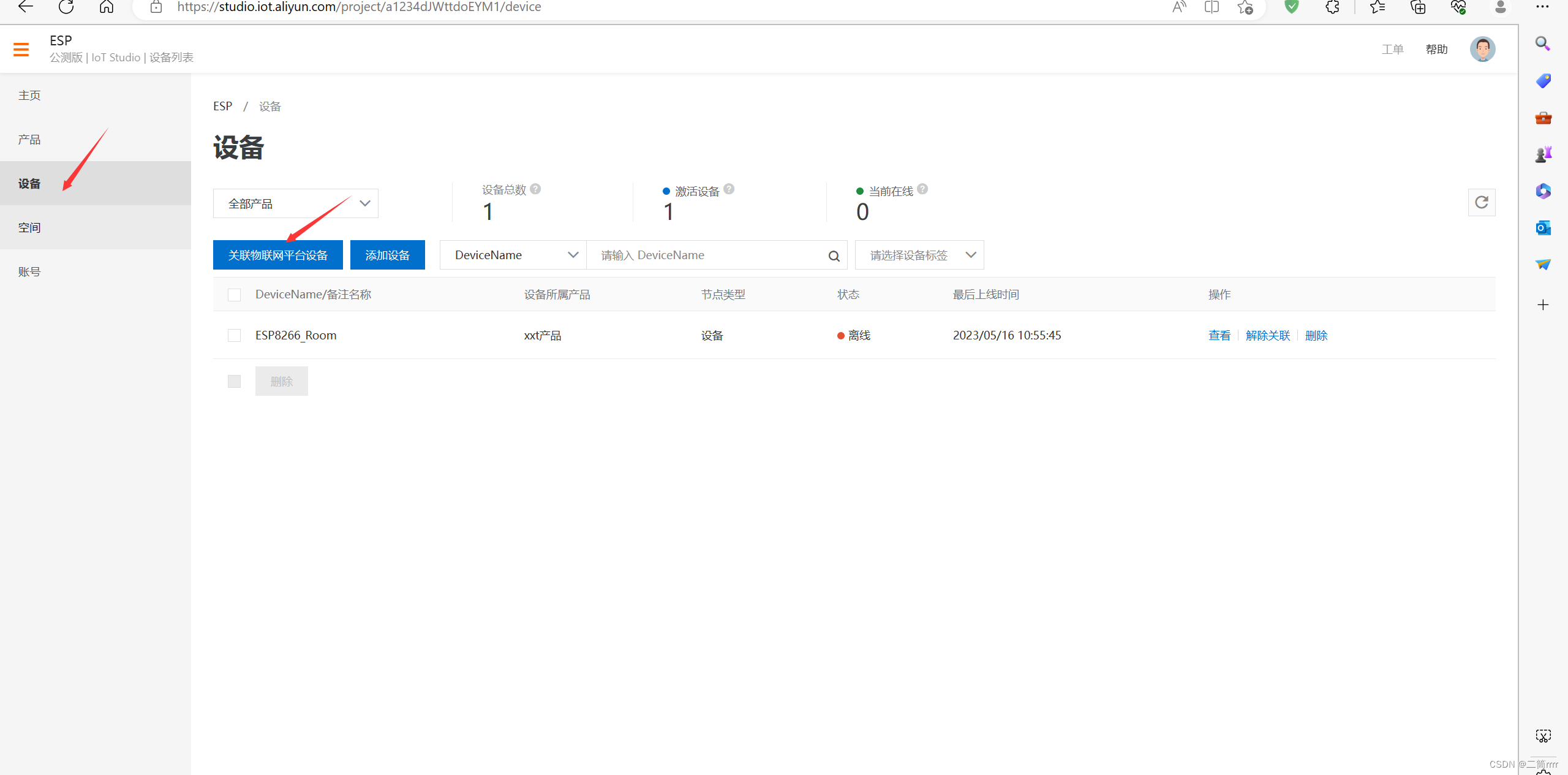Click the refresh device list icon
The image size is (1568, 775).
pyautogui.click(x=1481, y=203)
